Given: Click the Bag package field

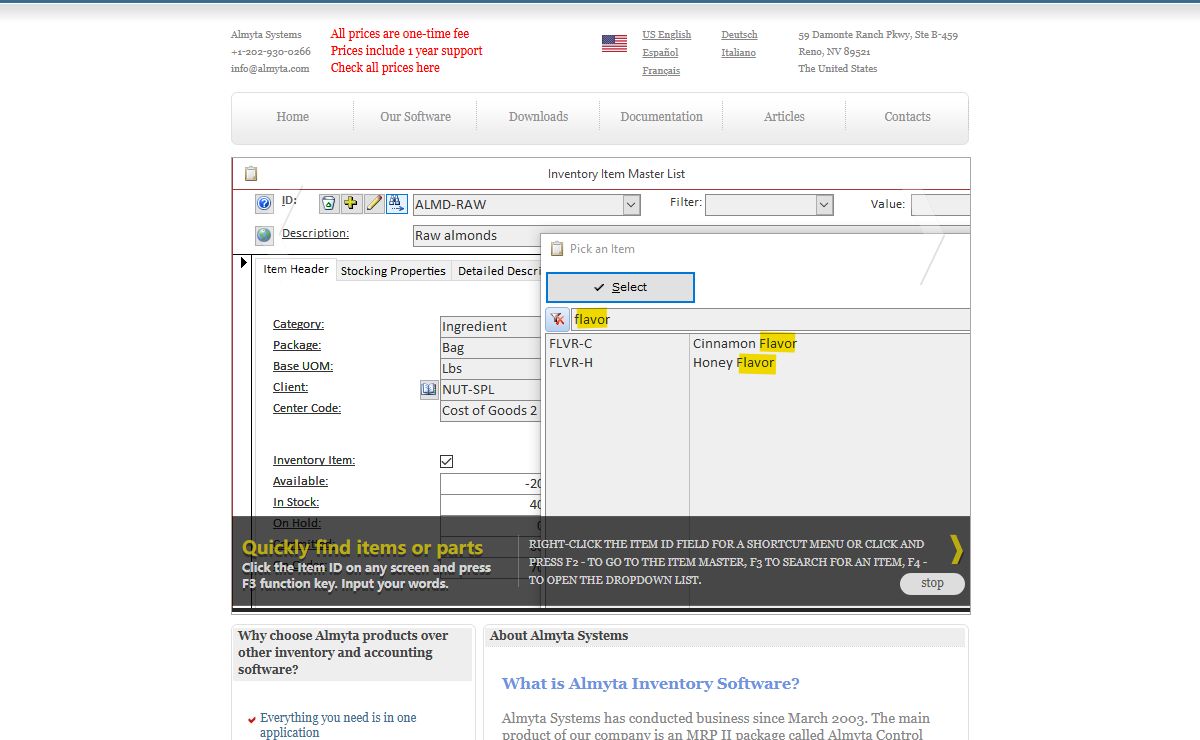Looking at the screenshot, I should (490, 347).
